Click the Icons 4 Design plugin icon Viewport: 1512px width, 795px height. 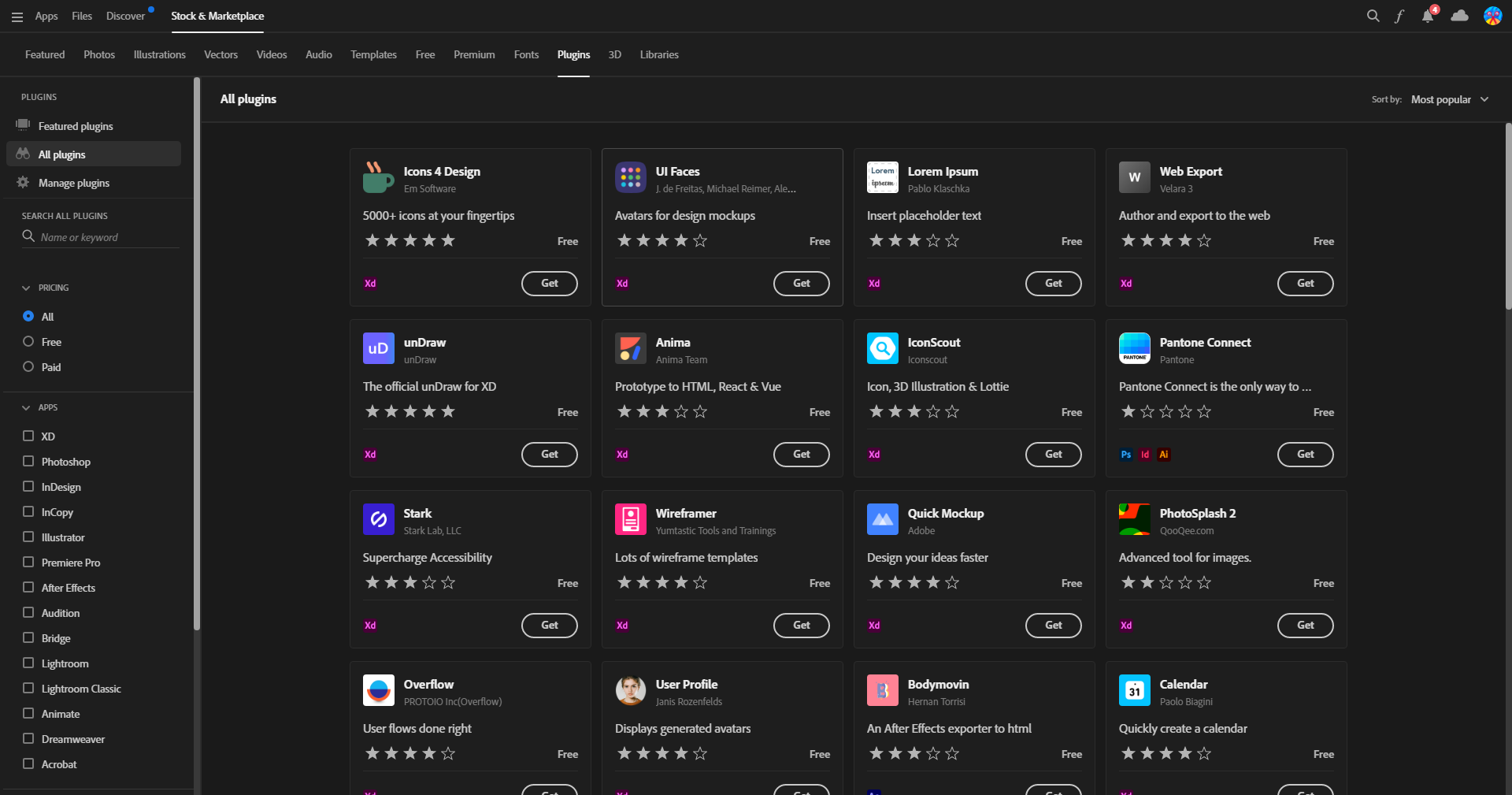(379, 177)
